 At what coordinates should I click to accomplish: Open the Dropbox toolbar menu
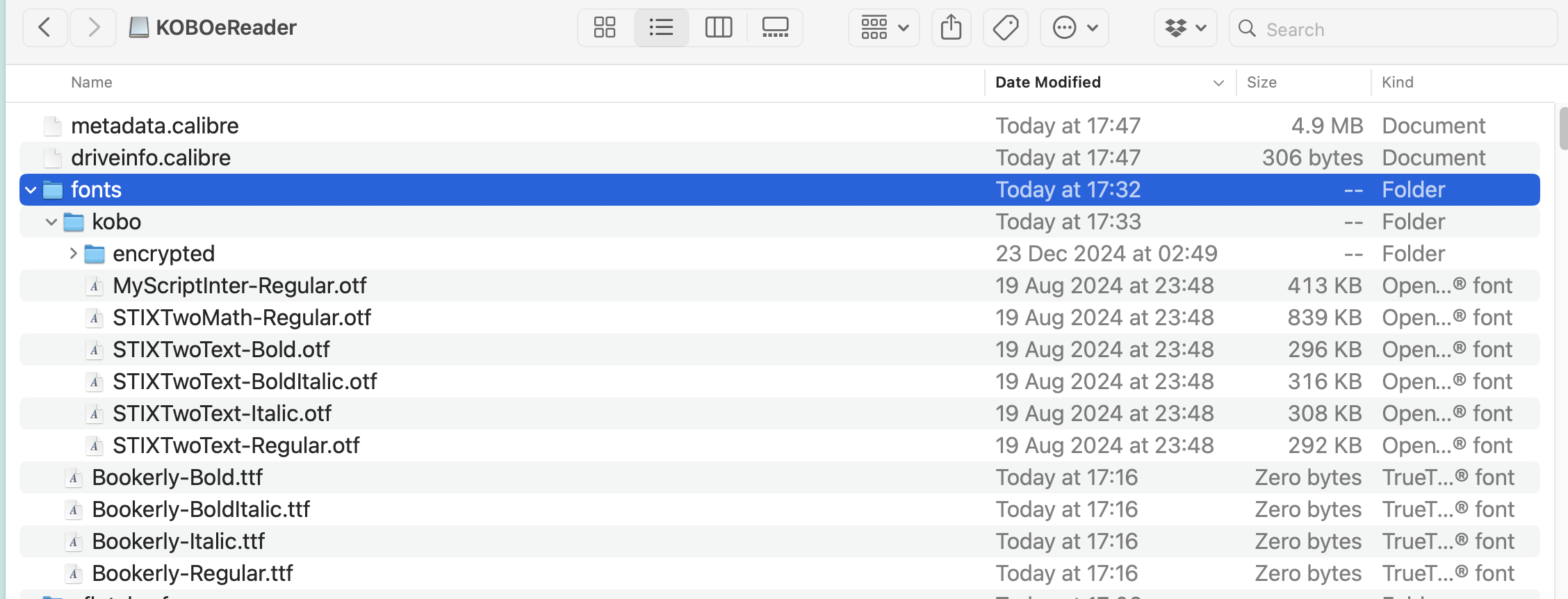click(1185, 28)
